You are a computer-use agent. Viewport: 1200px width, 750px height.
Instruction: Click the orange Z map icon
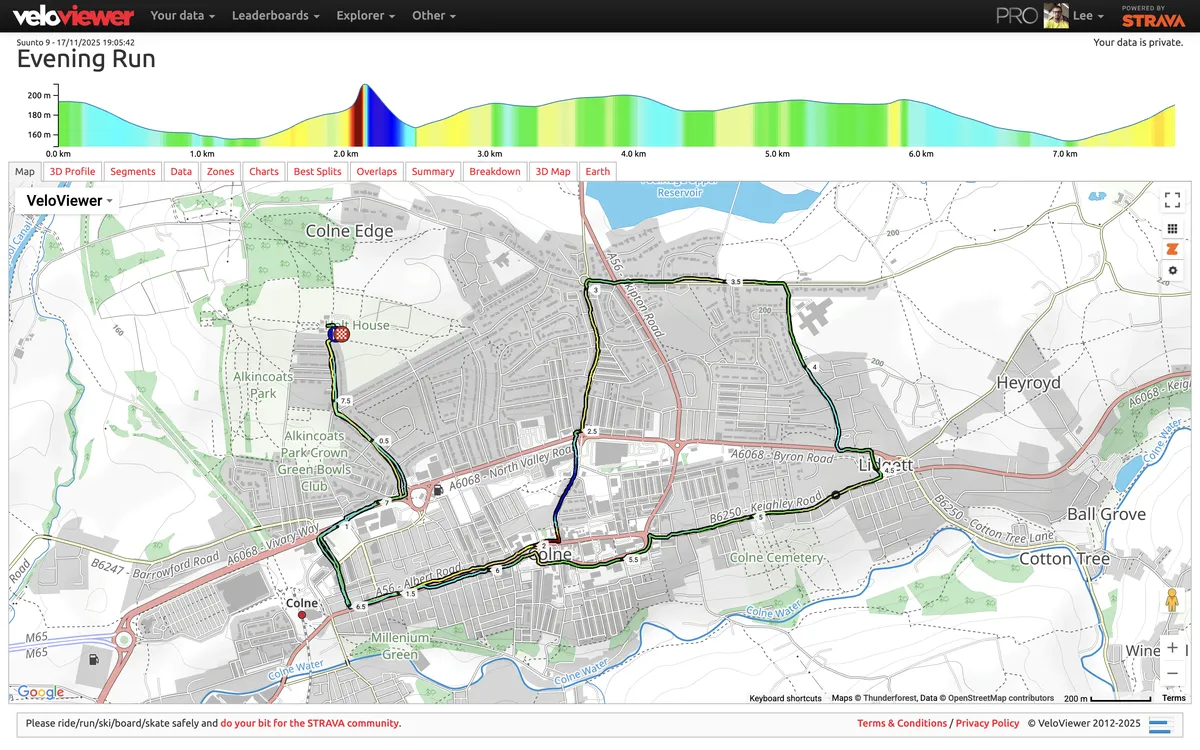coord(1173,250)
